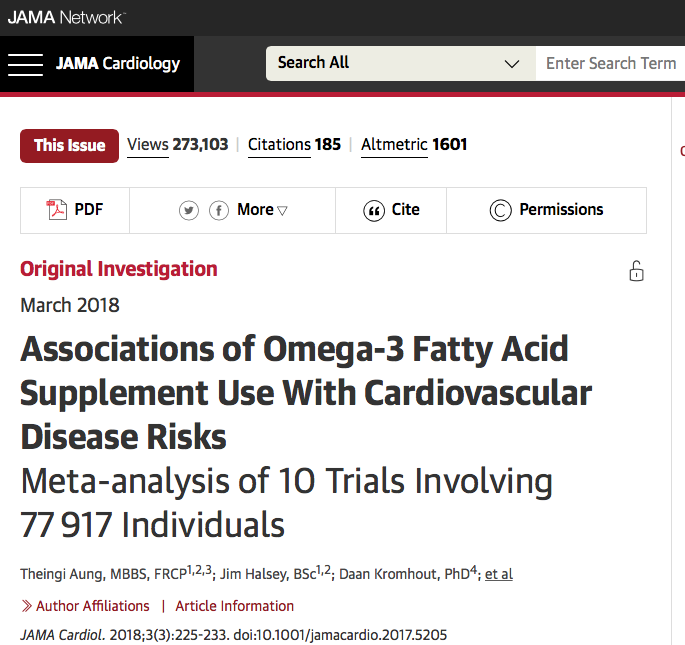The height and width of the screenshot is (645, 685).
Task: Click the PDF document icon
Action: click(57, 210)
